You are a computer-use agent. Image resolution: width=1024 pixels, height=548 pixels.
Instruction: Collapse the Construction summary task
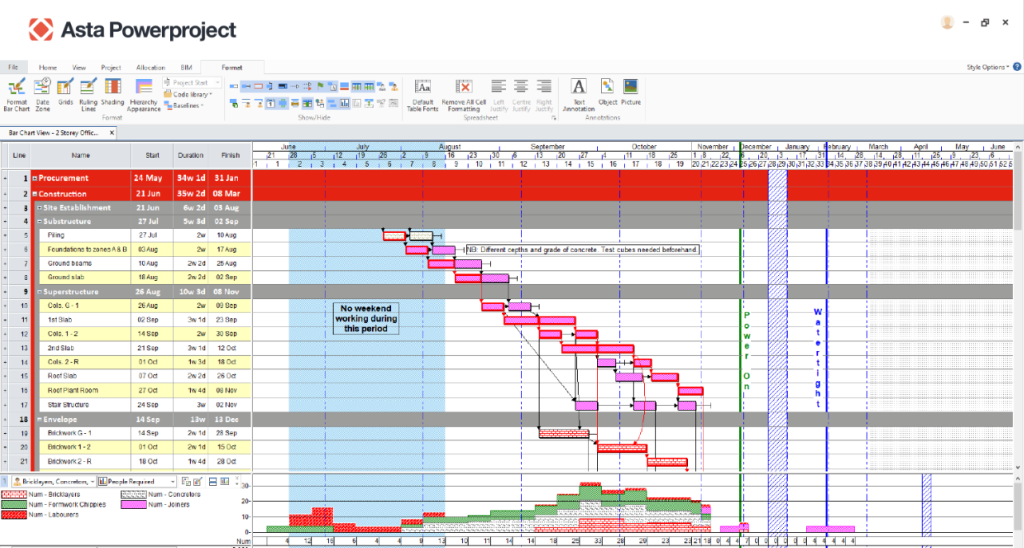click(35, 194)
